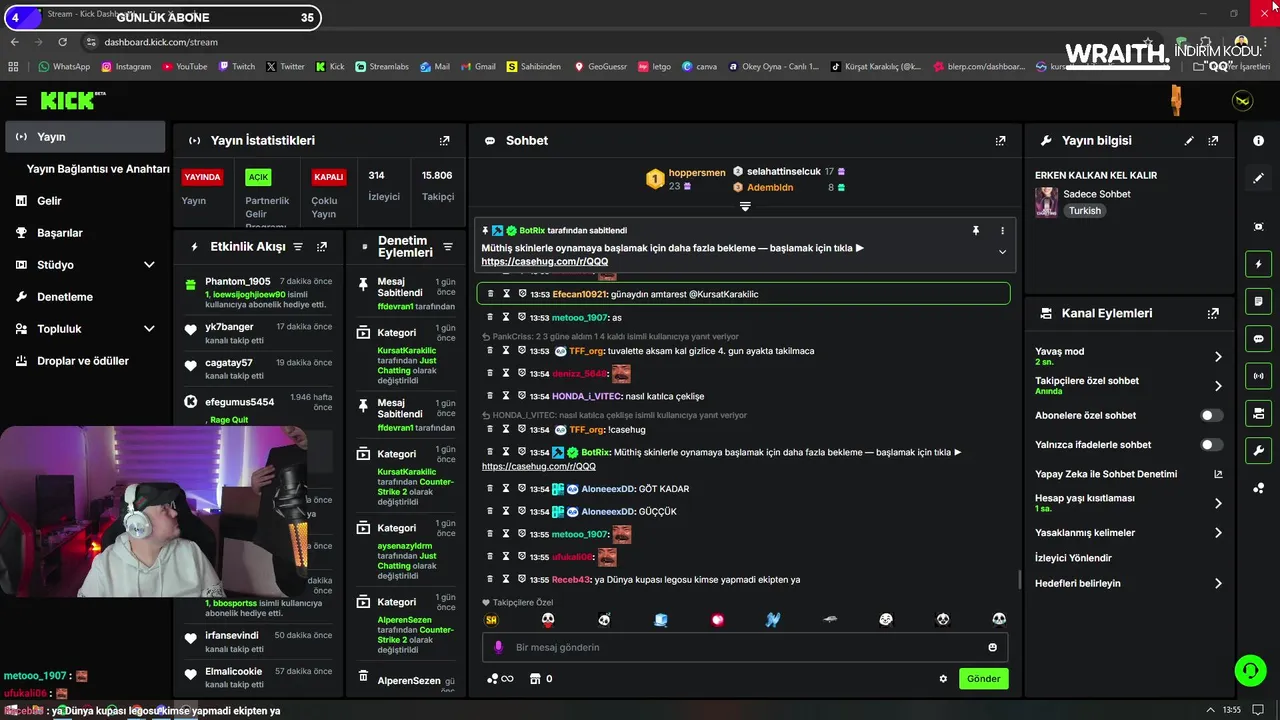1280x720 pixels.
Task: Select Yayın in left sidebar
Action: (85, 137)
